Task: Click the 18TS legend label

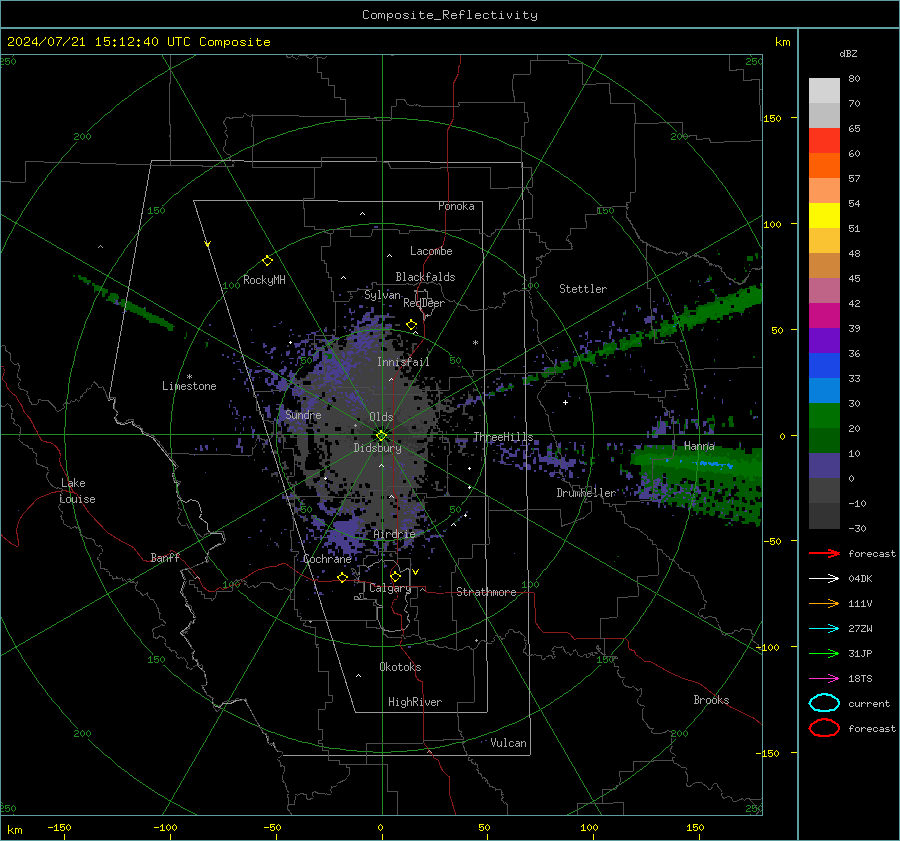Action: point(860,678)
